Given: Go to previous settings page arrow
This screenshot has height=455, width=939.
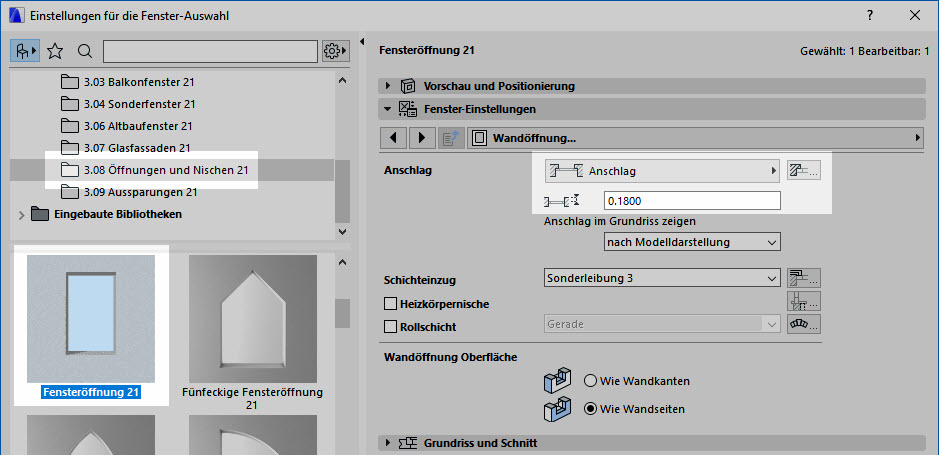Looking at the screenshot, I should pyautogui.click(x=393, y=138).
